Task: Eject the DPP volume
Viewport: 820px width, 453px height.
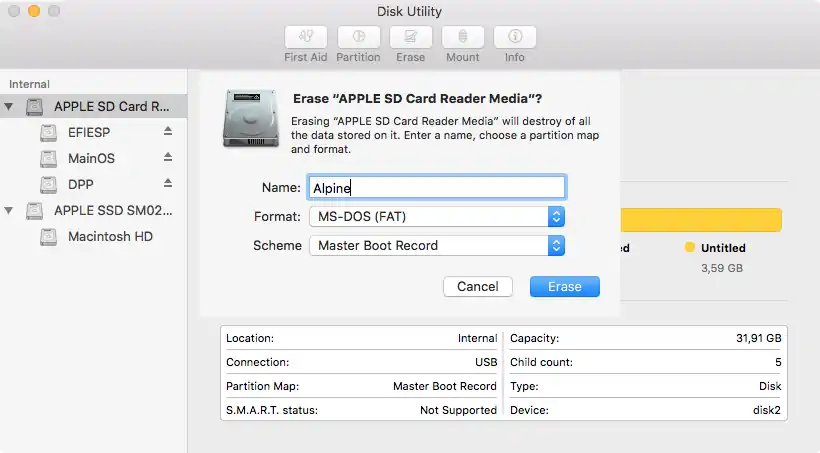Action: point(168,184)
